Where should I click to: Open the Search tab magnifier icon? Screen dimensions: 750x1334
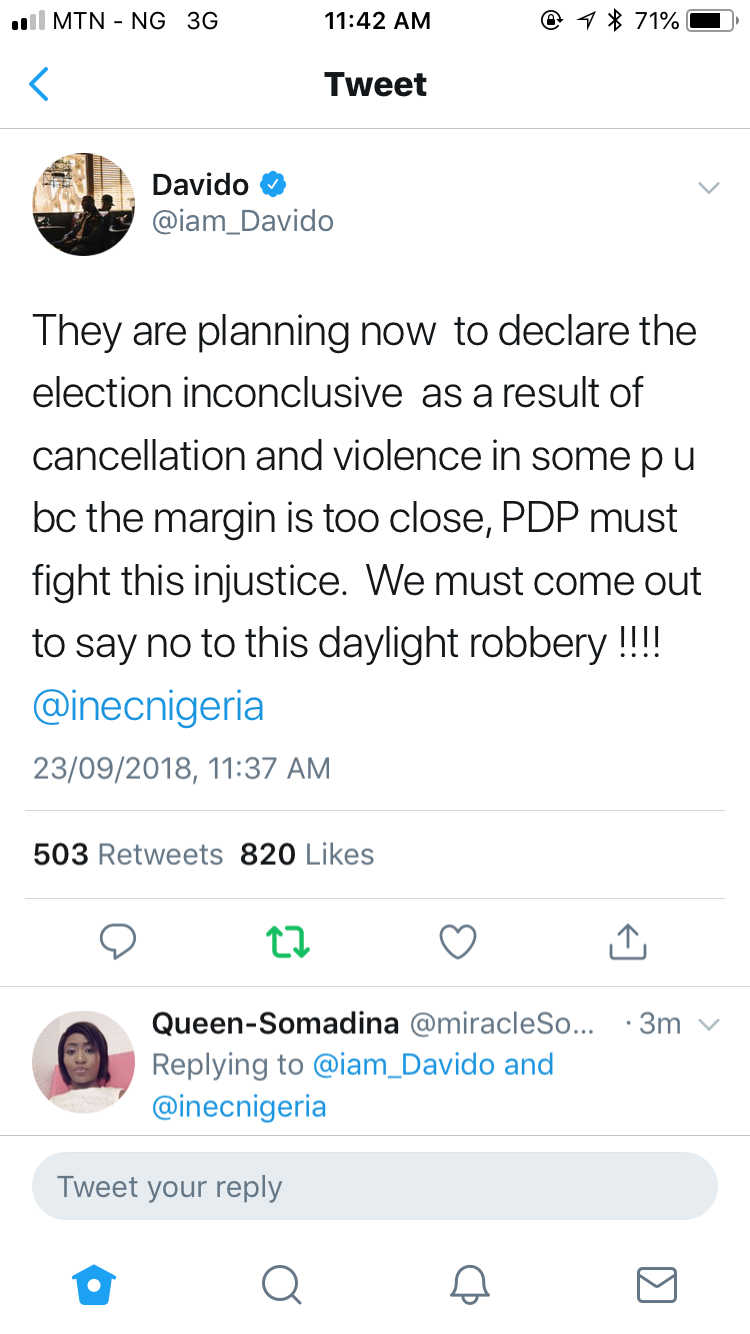(281, 1284)
